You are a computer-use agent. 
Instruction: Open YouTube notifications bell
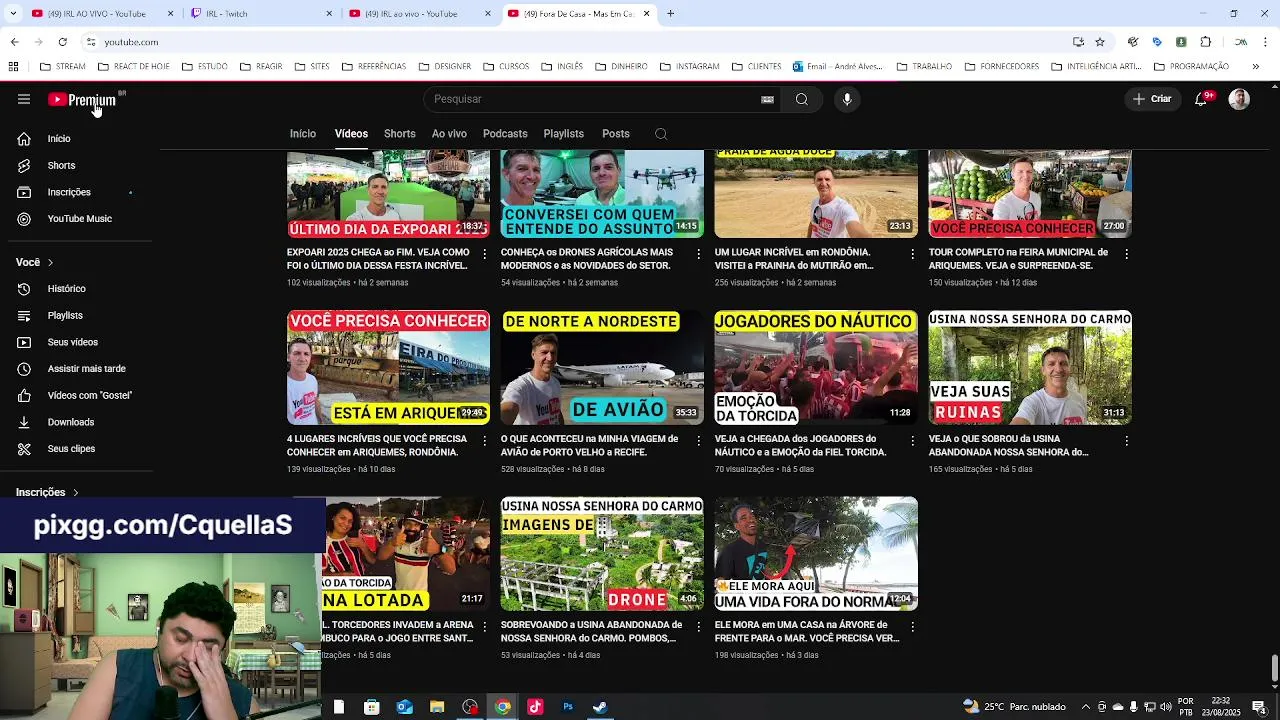click(1201, 99)
